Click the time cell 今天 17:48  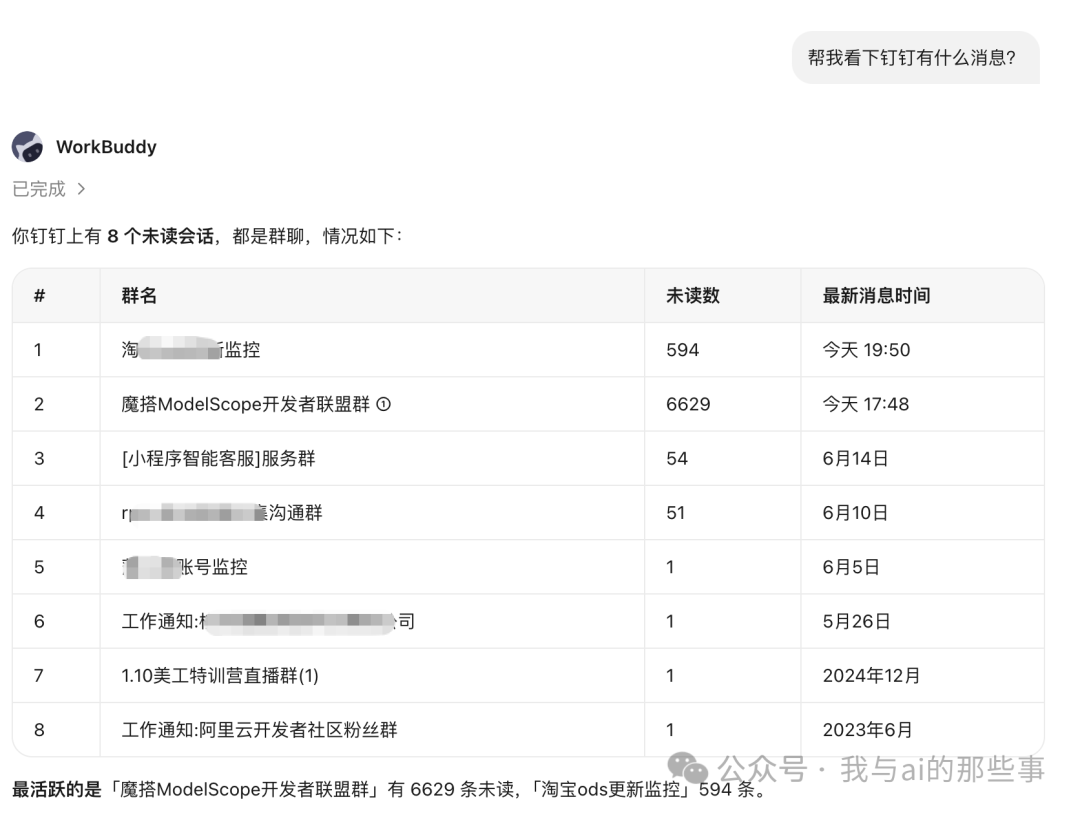865,404
